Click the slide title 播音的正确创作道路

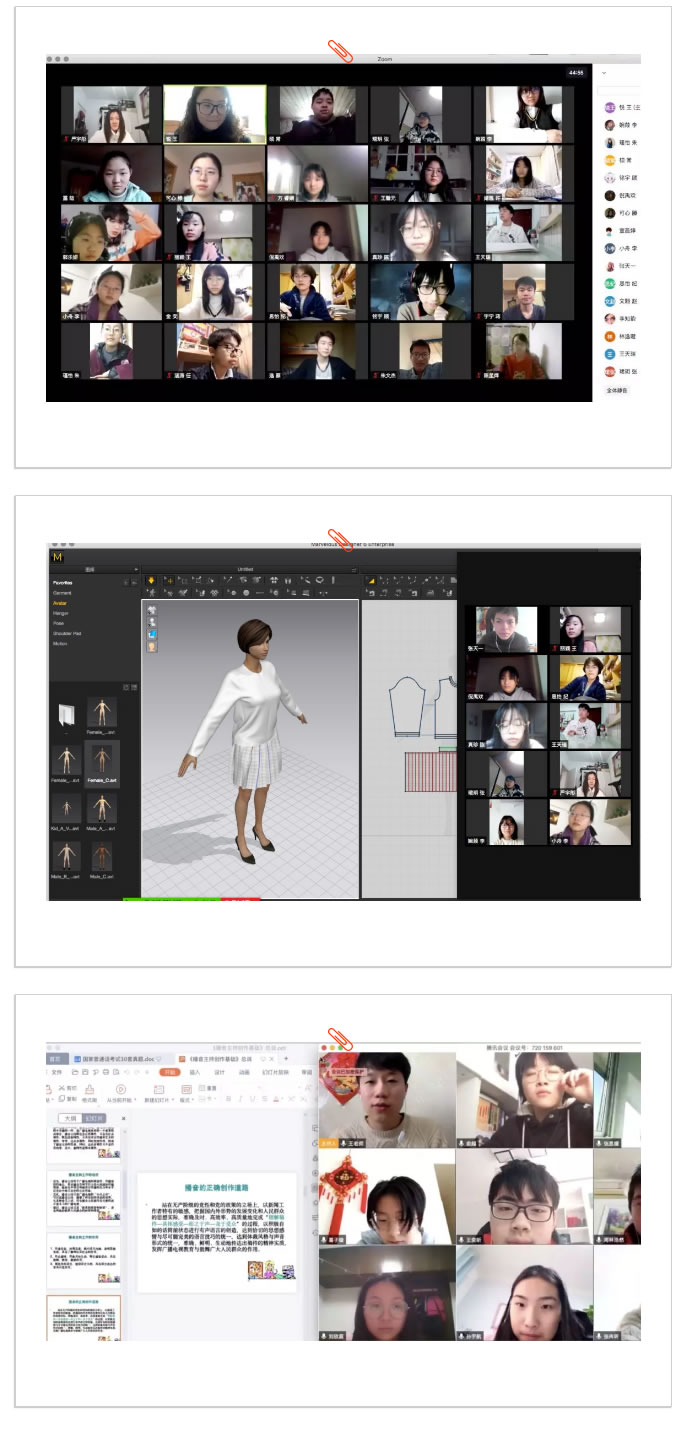click(216, 1186)
